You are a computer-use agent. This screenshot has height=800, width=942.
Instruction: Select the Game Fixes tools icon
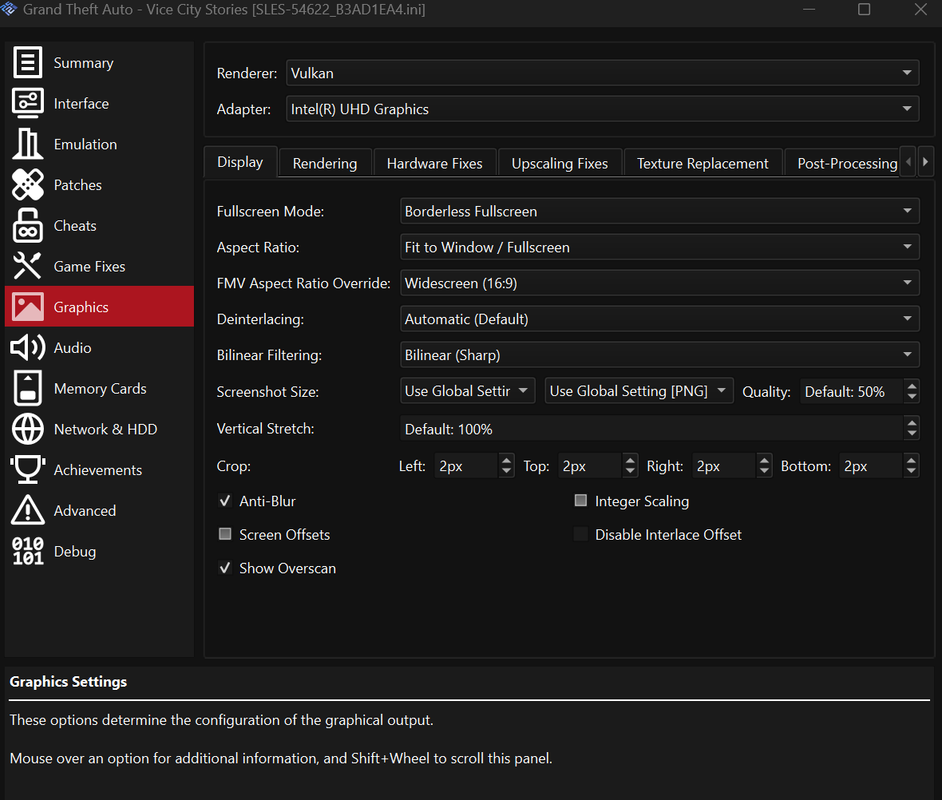coord(28,266)
